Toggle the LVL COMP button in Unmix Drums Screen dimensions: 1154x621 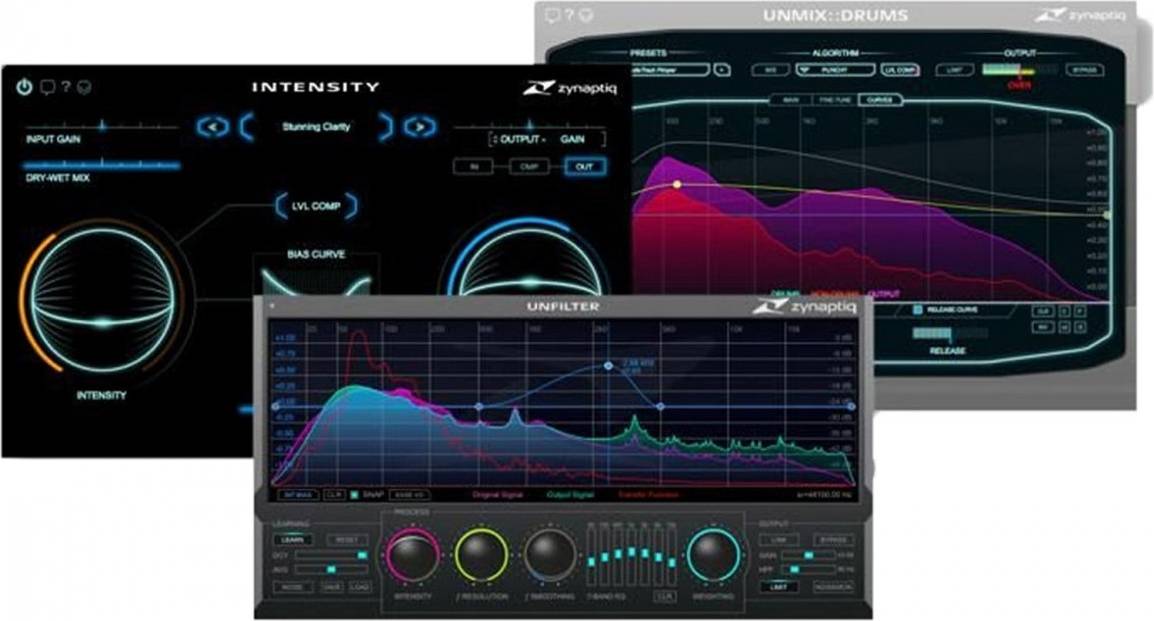click(900, 70)
